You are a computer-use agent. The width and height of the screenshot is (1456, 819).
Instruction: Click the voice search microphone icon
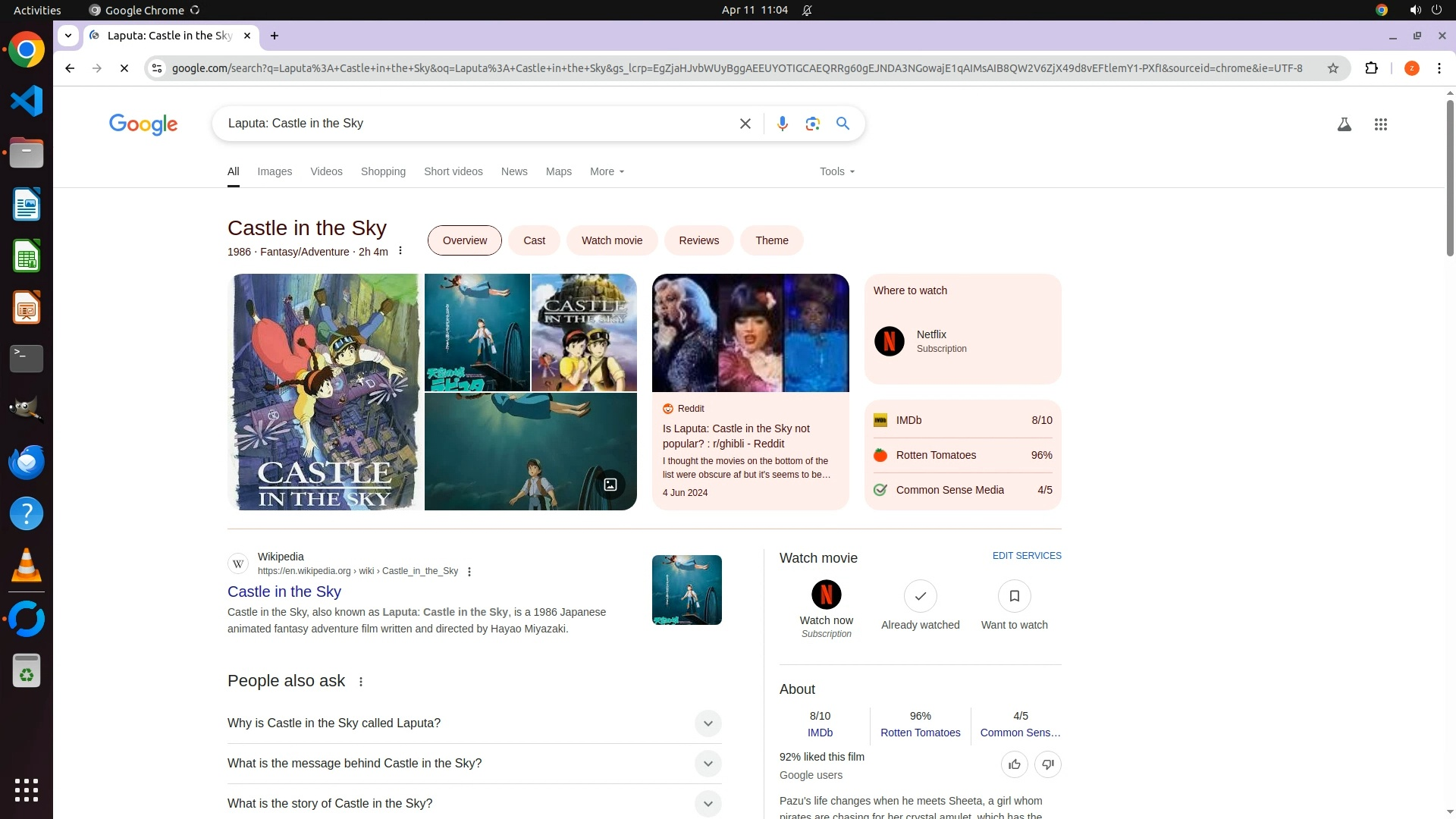(782, 124)
